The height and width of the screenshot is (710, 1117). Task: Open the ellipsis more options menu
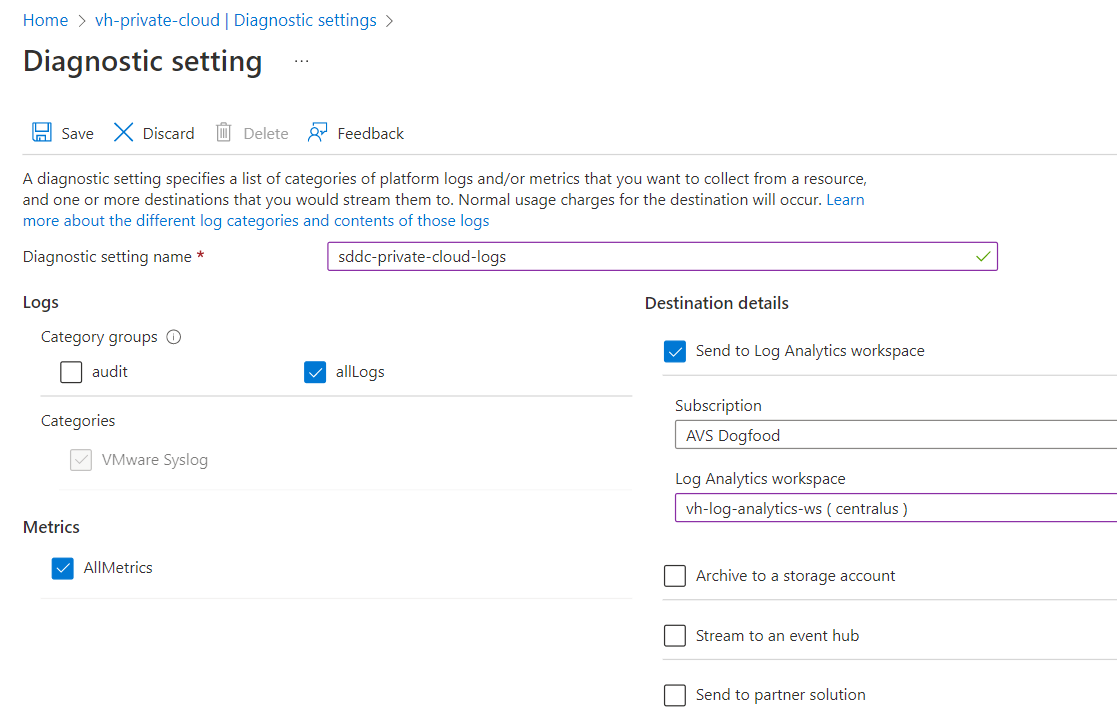(x=302, y=61)
